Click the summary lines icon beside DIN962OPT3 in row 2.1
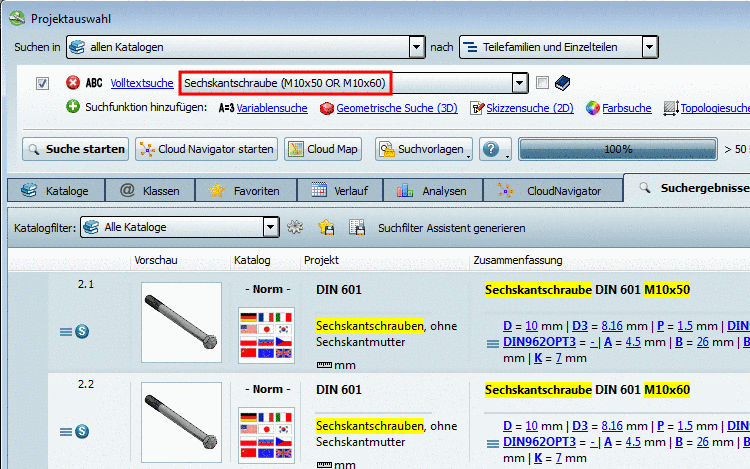The width and height of the screenshot is (750, 469). coord(493,344)
